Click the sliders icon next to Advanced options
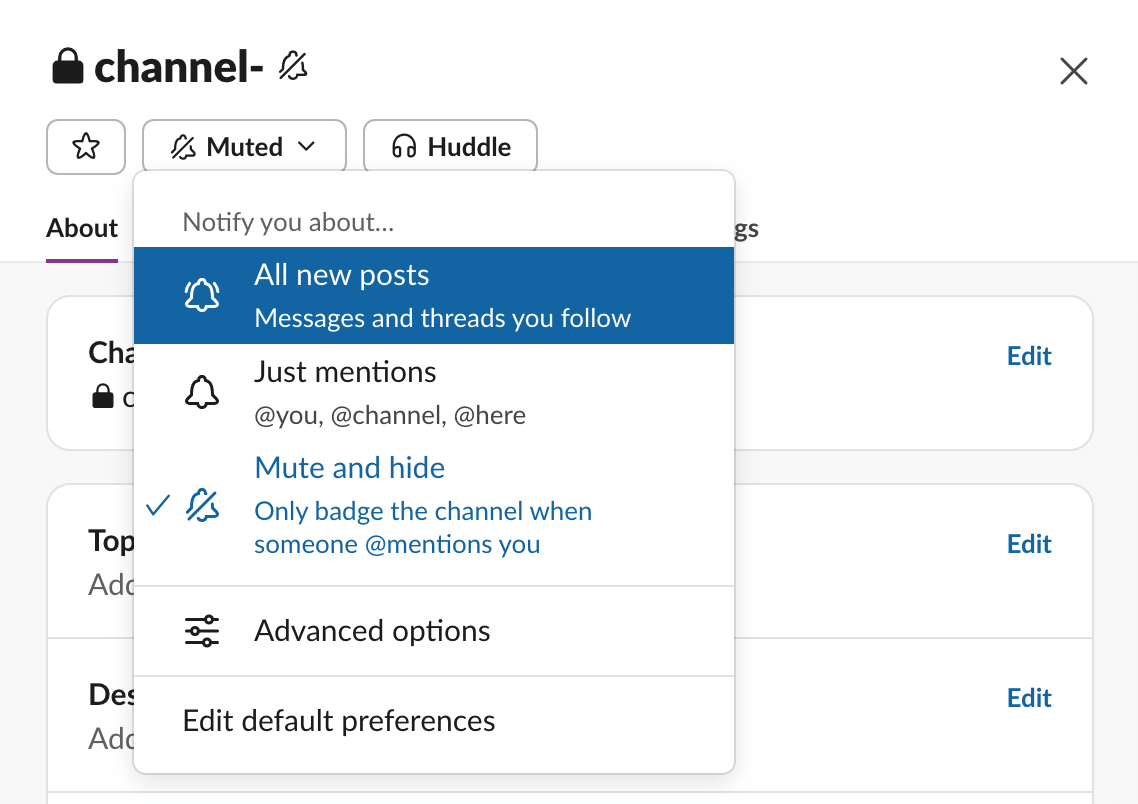Image resolution: width=1138 pixels, height=804 pixels. pyautogui.click(x=203, y=630)
